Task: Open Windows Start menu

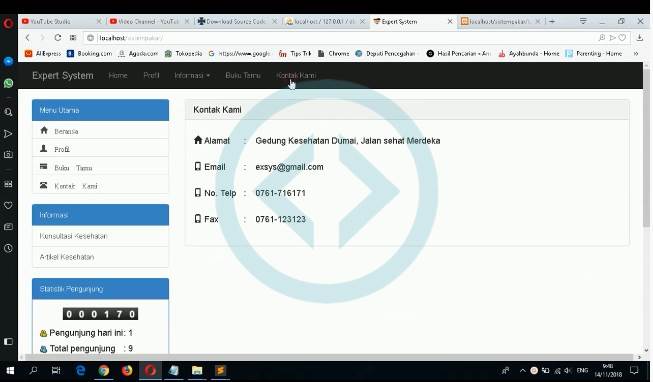Action: click(x=10, y=370)
